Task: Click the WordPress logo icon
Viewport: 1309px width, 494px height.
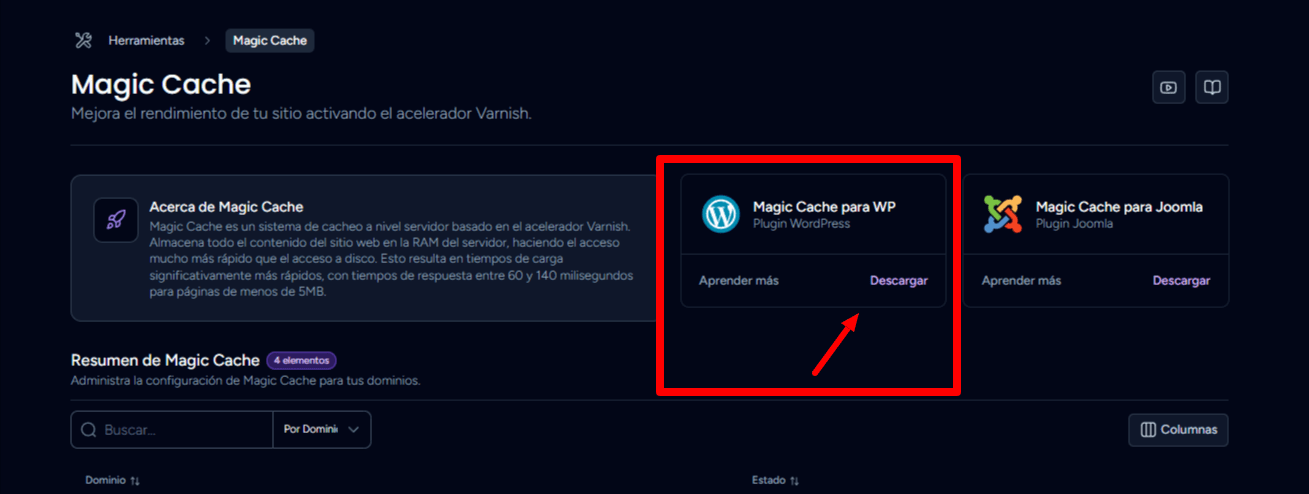Action: (720, 214)
